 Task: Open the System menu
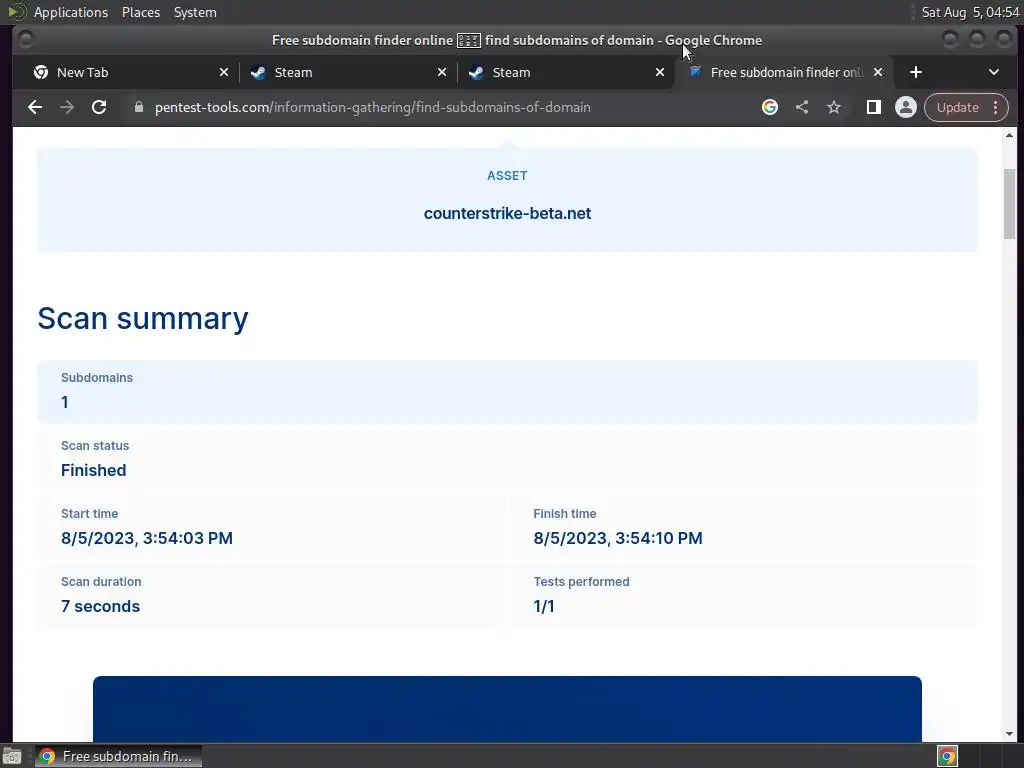tap(195, 12)
